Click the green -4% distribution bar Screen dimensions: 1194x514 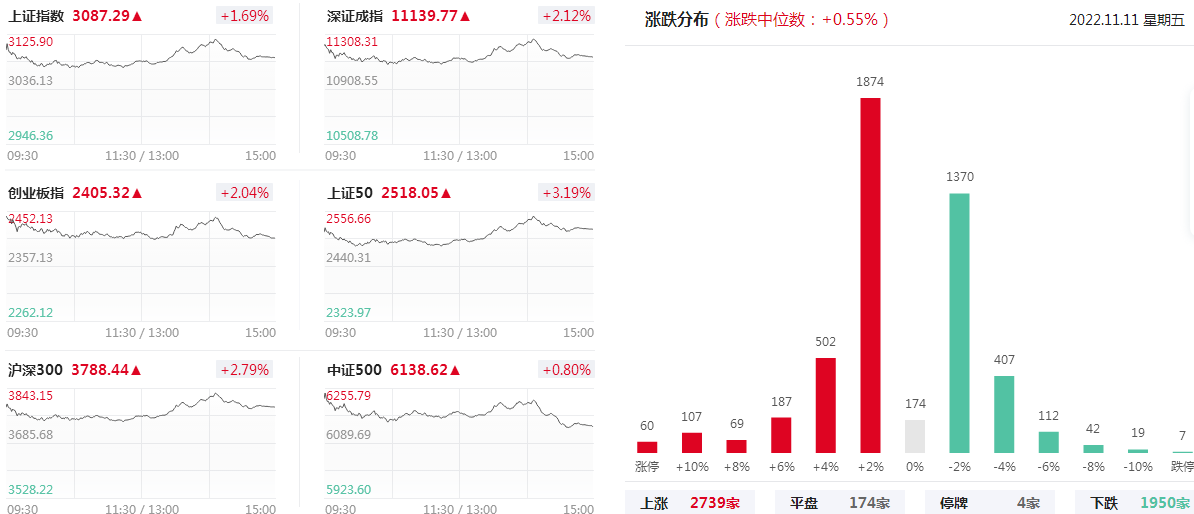click(1004, 414)
